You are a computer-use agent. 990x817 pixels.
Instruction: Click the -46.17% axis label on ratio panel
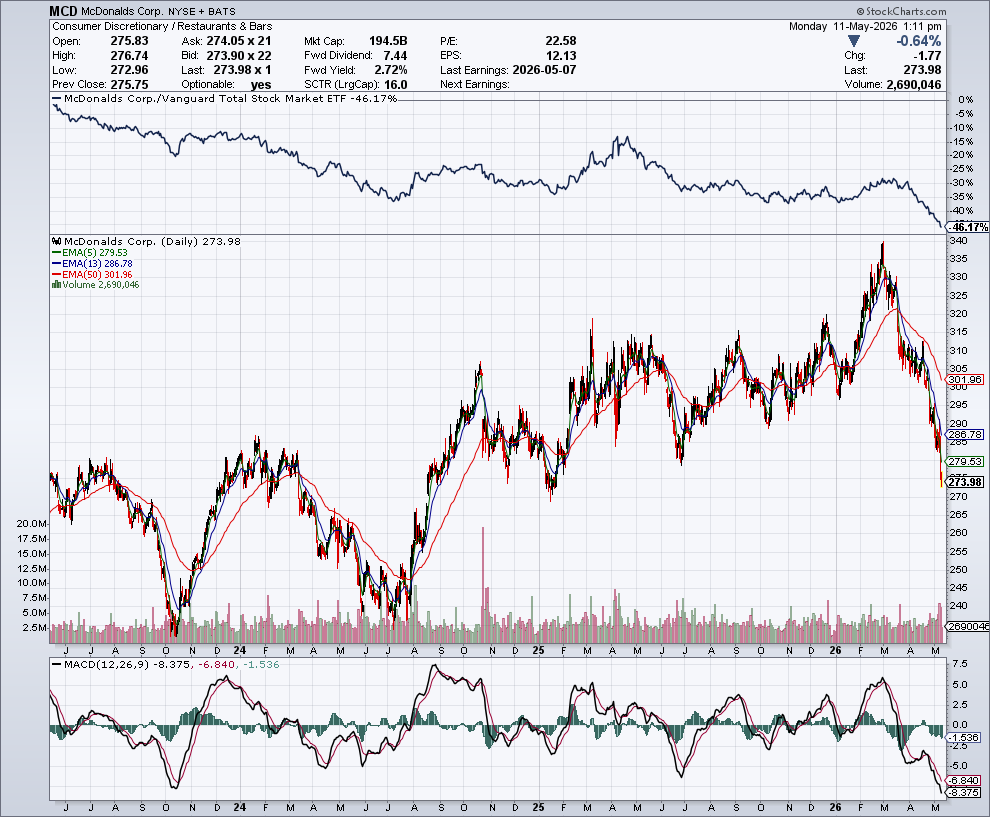coord(969,227)
